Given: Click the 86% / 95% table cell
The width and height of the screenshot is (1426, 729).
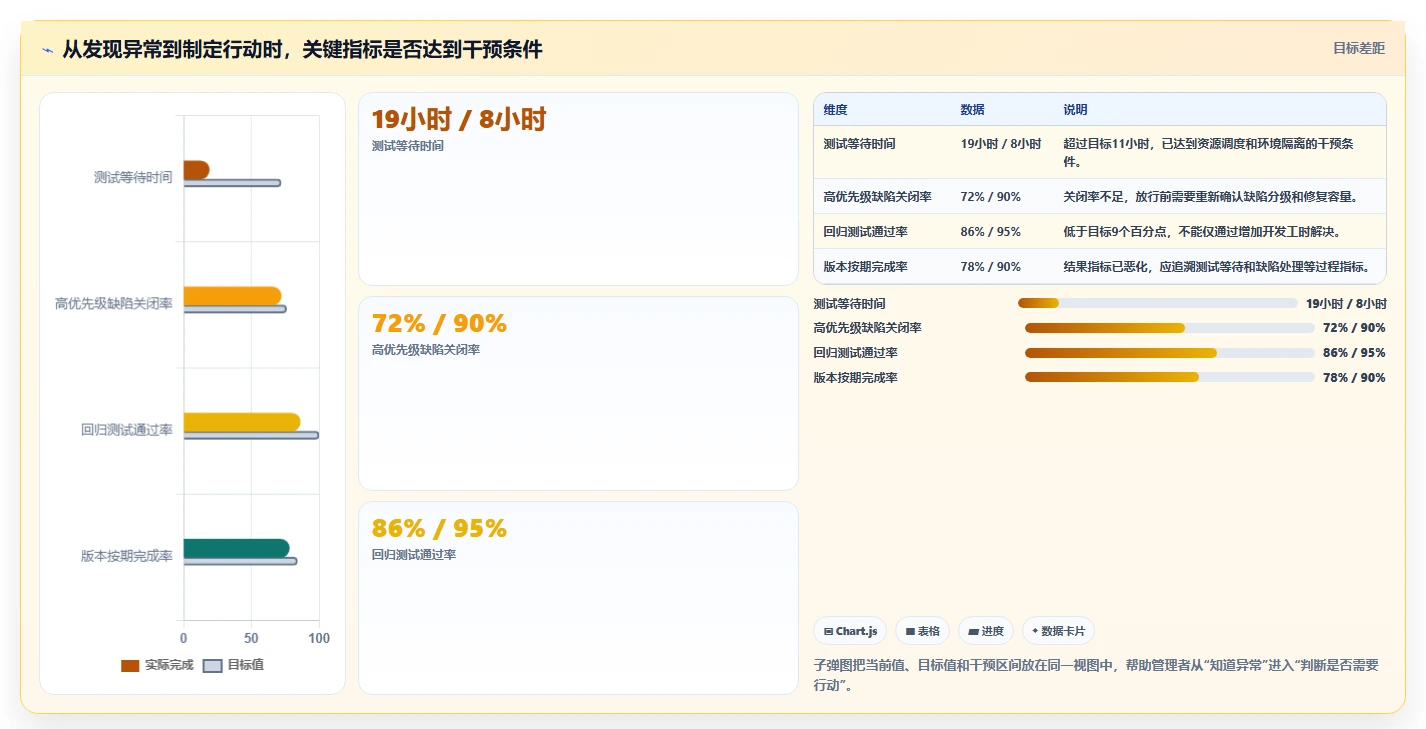Looking at the screenshot, I should (x=990, y=232).
